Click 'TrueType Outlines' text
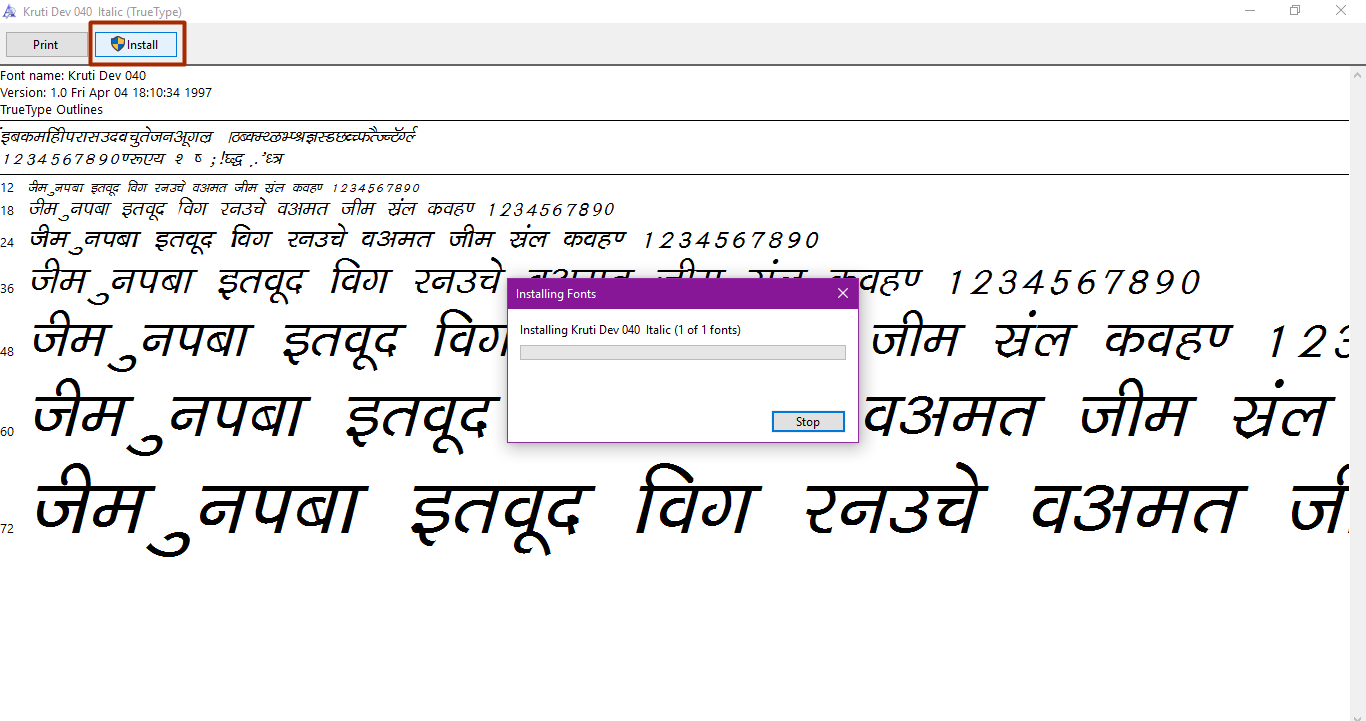The height and width of the screenshot is (721, 1366). (x=51, y=110)
